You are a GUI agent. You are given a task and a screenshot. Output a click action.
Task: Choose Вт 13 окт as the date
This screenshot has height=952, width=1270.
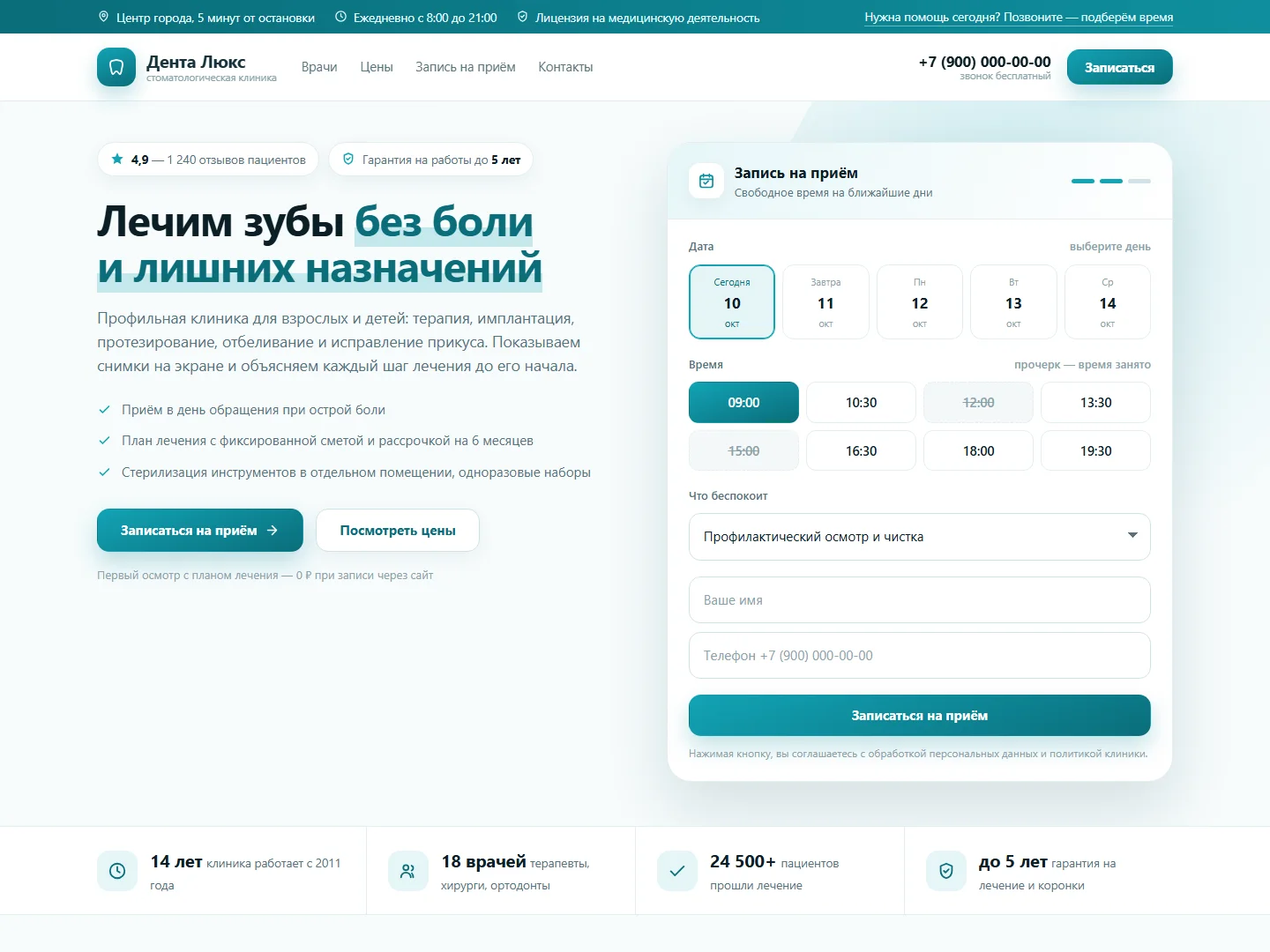pos(1013,301)
